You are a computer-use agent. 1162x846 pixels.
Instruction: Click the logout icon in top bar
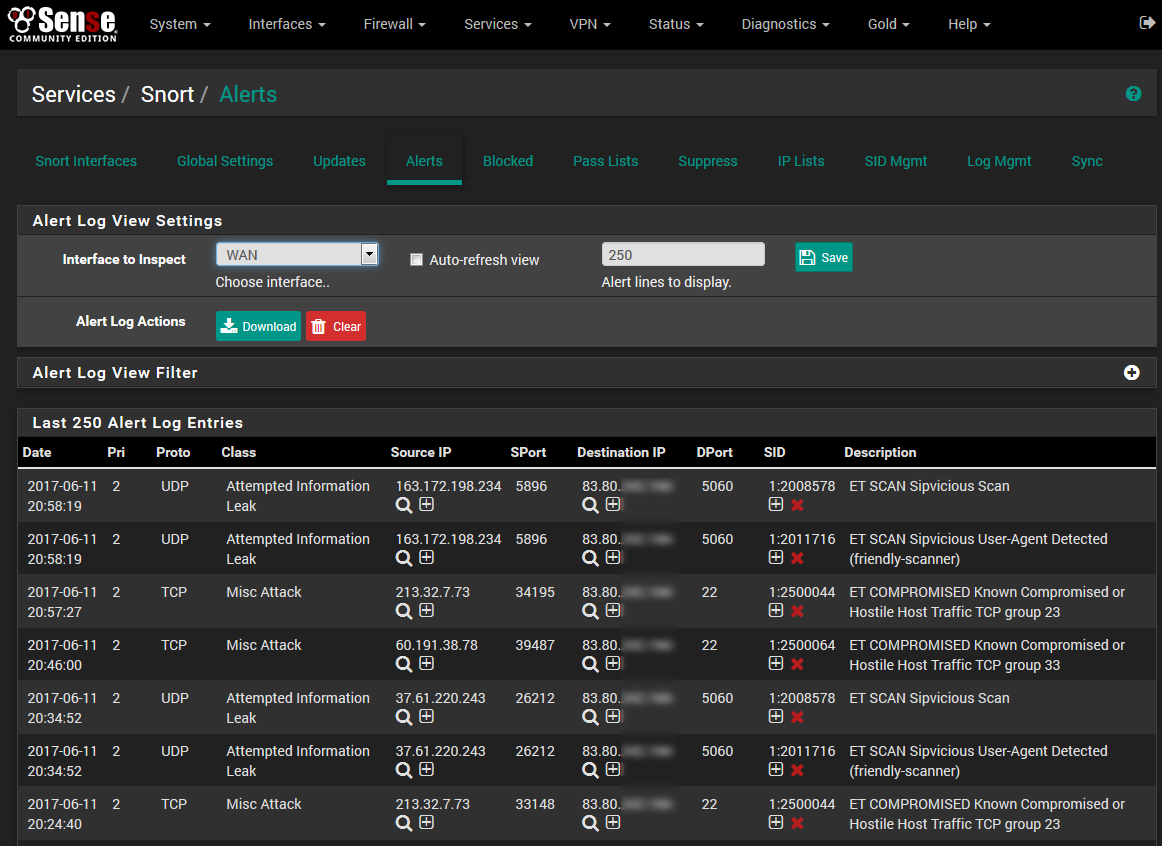[1146, 23]
